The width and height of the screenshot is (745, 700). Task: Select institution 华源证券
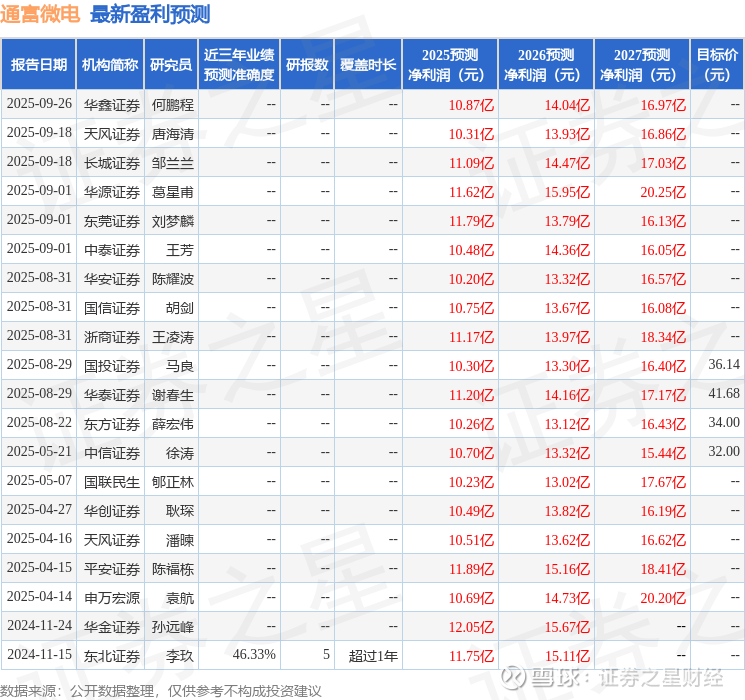[x=112, y=192]
